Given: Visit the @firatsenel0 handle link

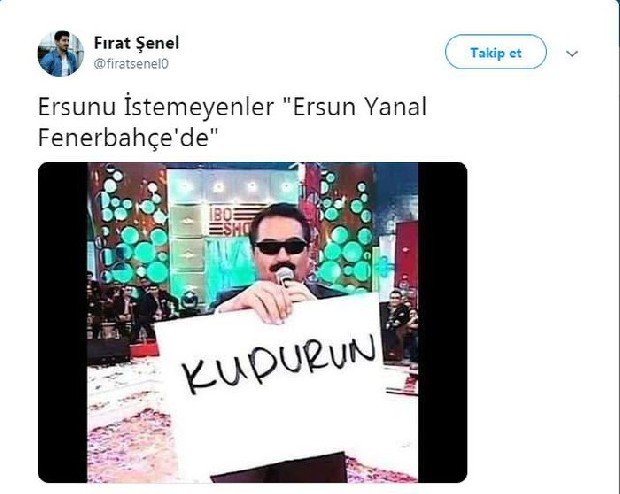Looking at the screenshot, I should [131, 64].
